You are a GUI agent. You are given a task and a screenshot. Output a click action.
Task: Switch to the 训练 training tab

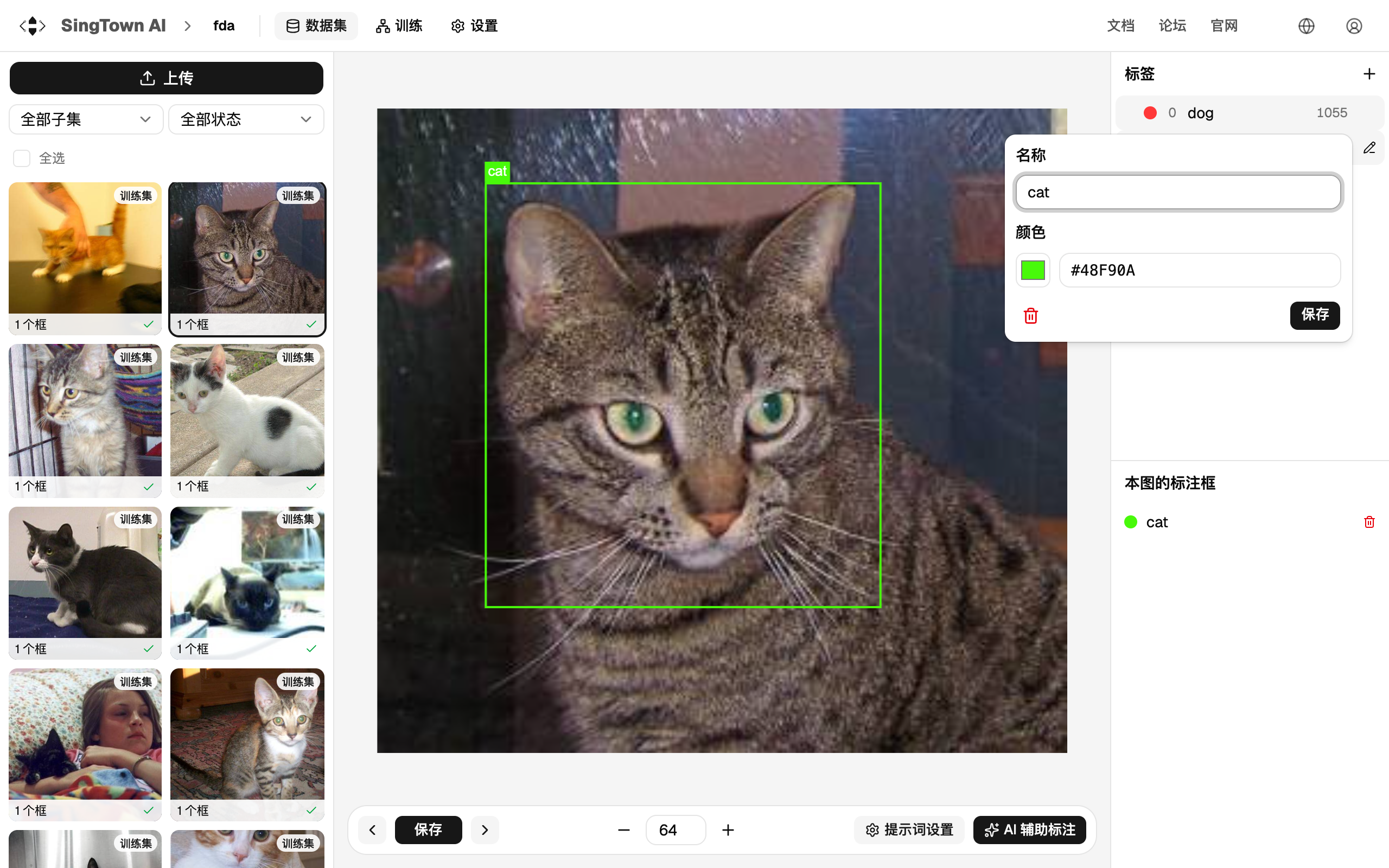[x=399, y=26]
